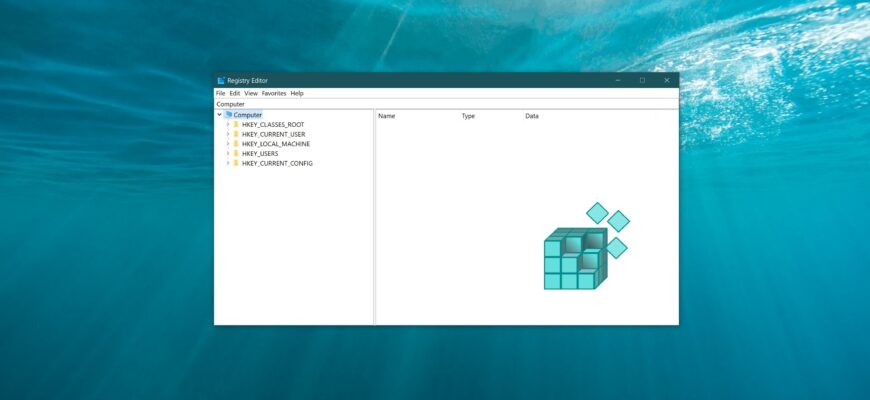This screenshot has height=400, width=870.
Task: Expand the HKEY_CURRENT_USER key arrow
Action: [227, 134]
